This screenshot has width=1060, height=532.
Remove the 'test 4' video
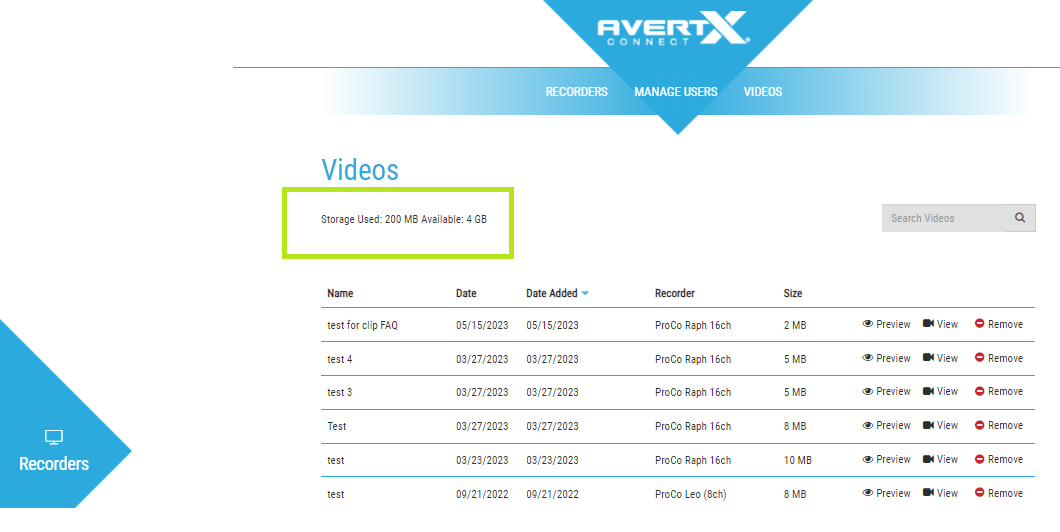(x=998, y=358)
